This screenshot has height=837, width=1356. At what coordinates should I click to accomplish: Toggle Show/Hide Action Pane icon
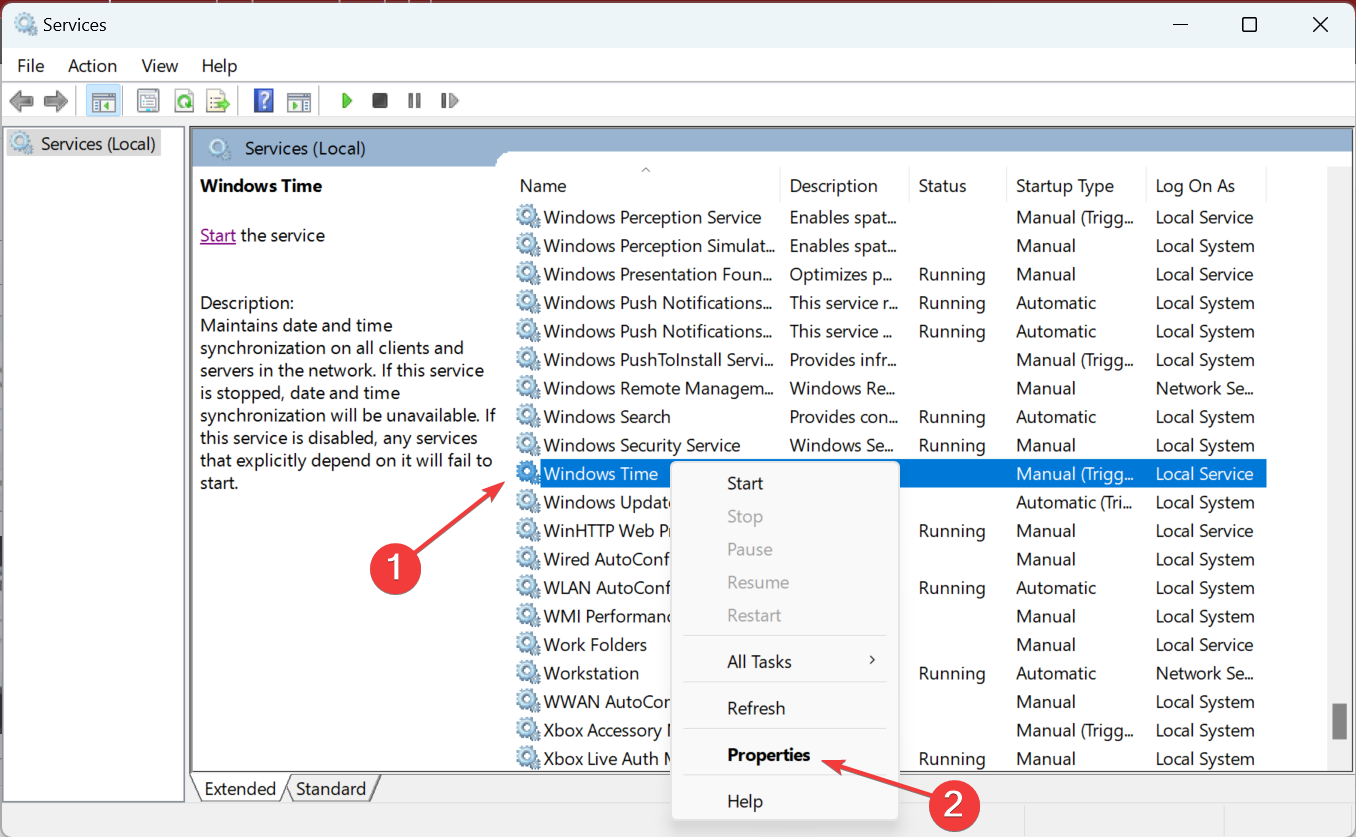click(299, 101)
